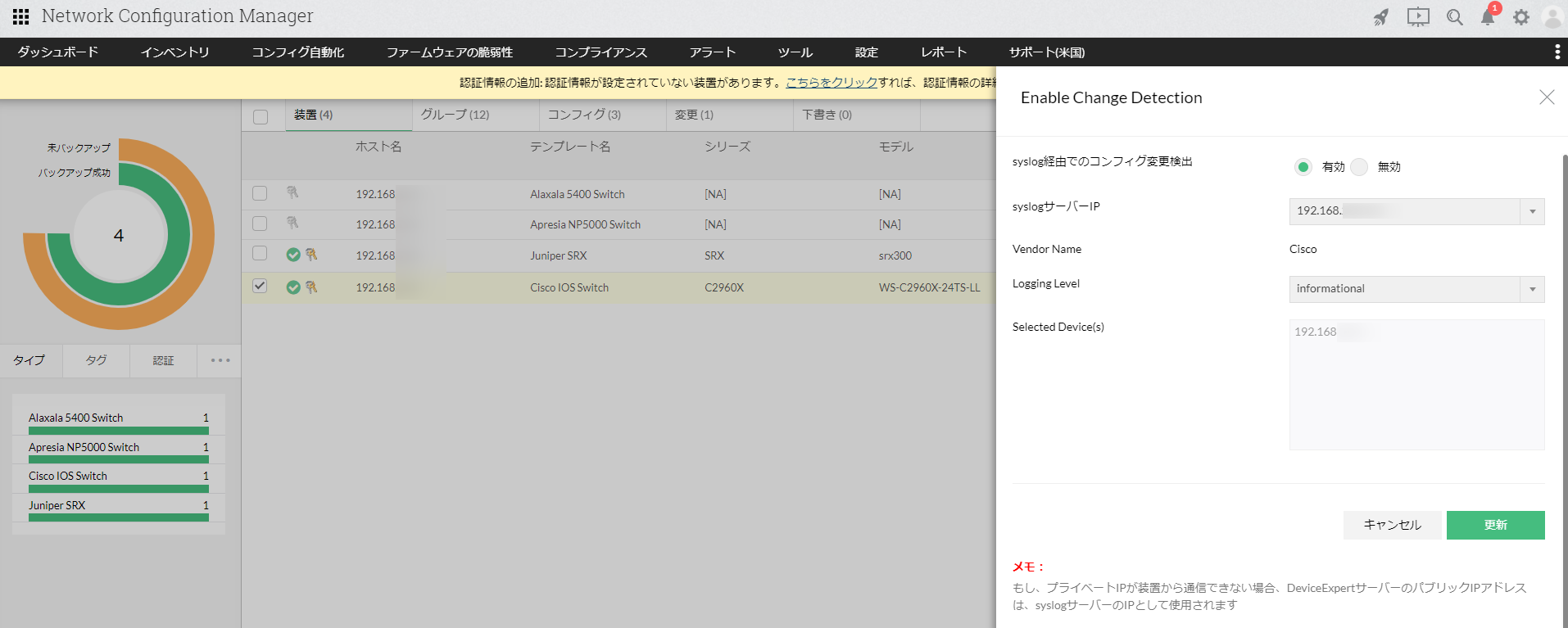This screenshot has height=628, width=1568.
Task: Click the rocket quick-start icon
Action: pyautogui.click(x=1381, y=17)
